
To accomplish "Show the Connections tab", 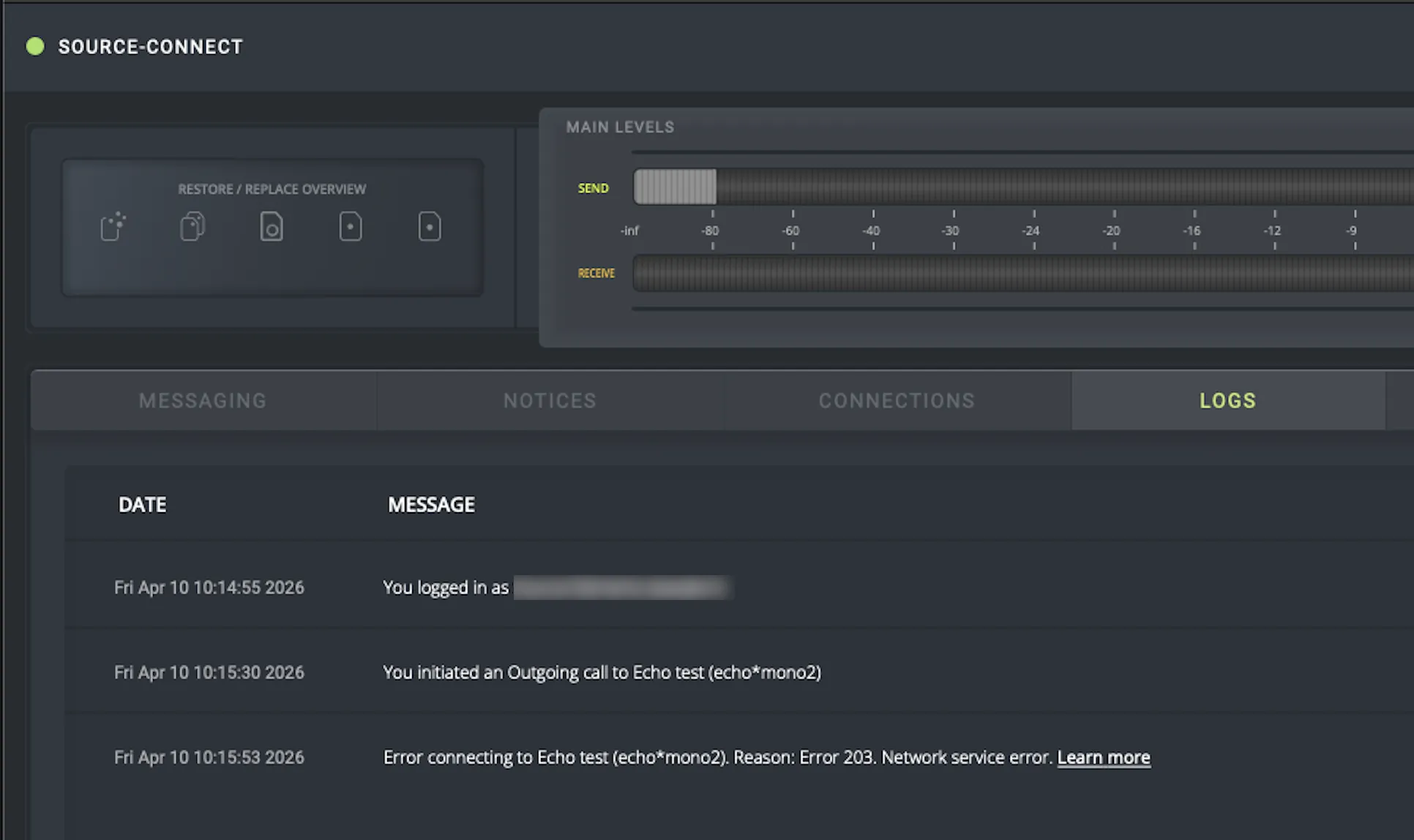I will (897, 400).
